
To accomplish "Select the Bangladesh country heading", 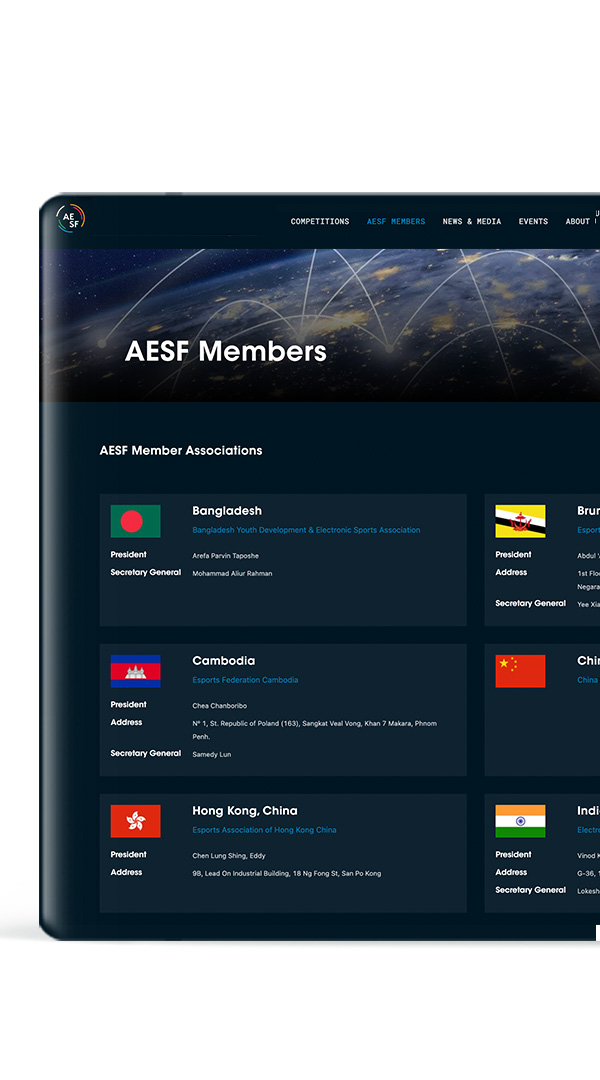I will (227, 511).
